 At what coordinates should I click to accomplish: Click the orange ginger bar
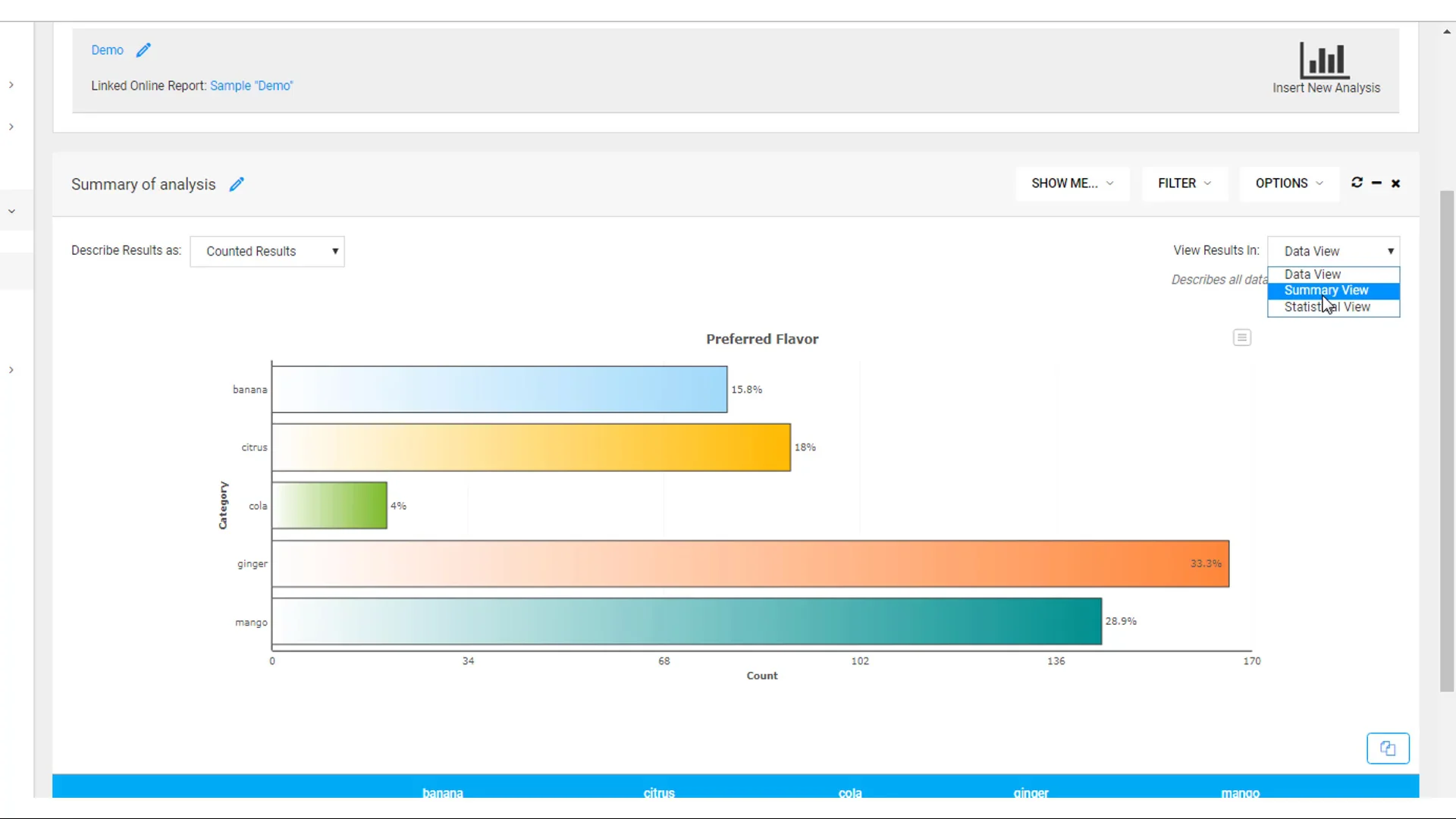pos(751,563)
